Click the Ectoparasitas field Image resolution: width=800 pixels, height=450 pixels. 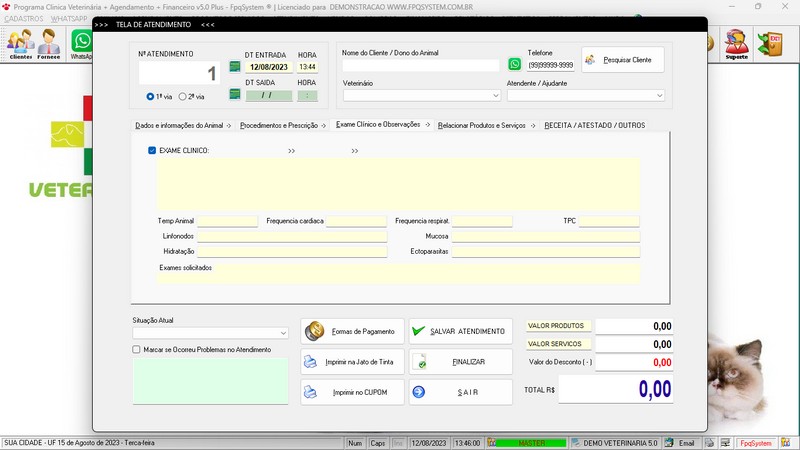[545, 252]
